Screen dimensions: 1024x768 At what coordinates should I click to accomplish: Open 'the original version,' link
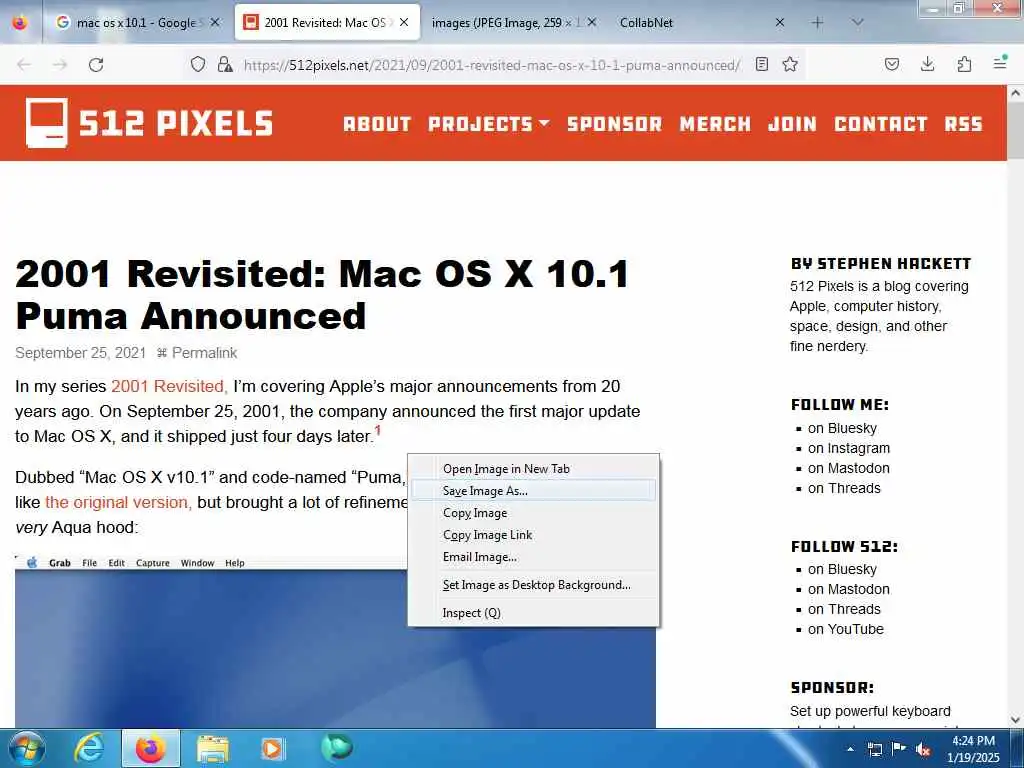point(118,502)
